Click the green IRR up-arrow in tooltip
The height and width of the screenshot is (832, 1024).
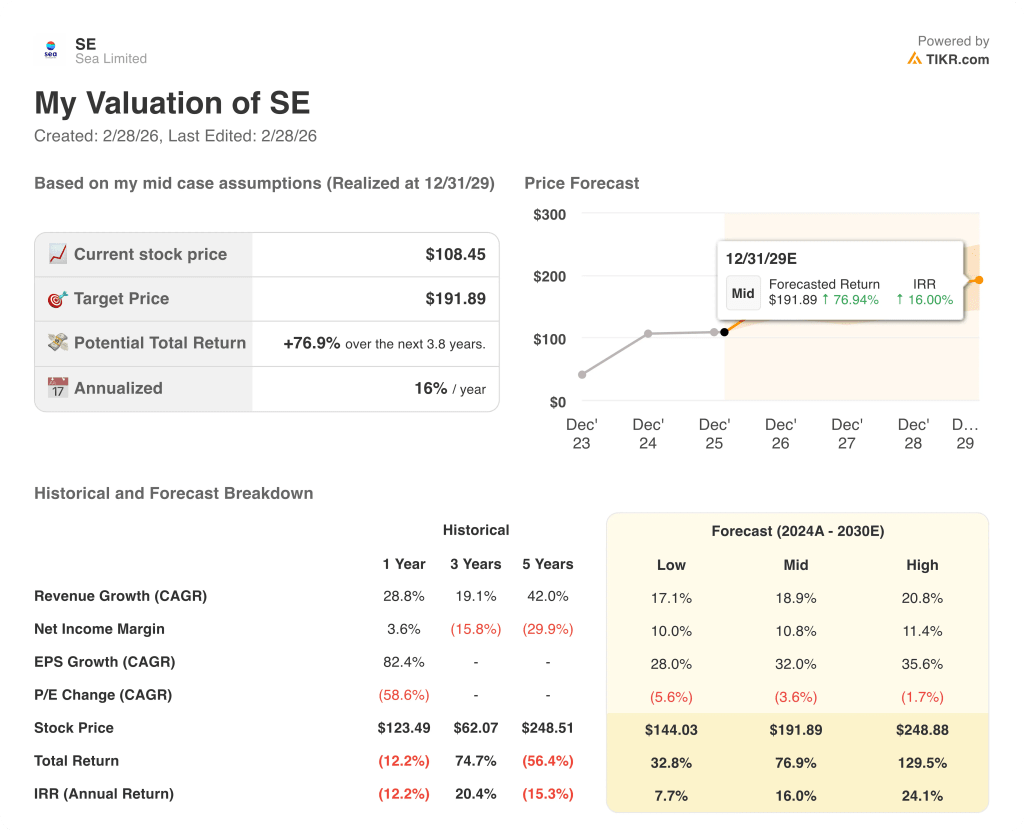900,300
